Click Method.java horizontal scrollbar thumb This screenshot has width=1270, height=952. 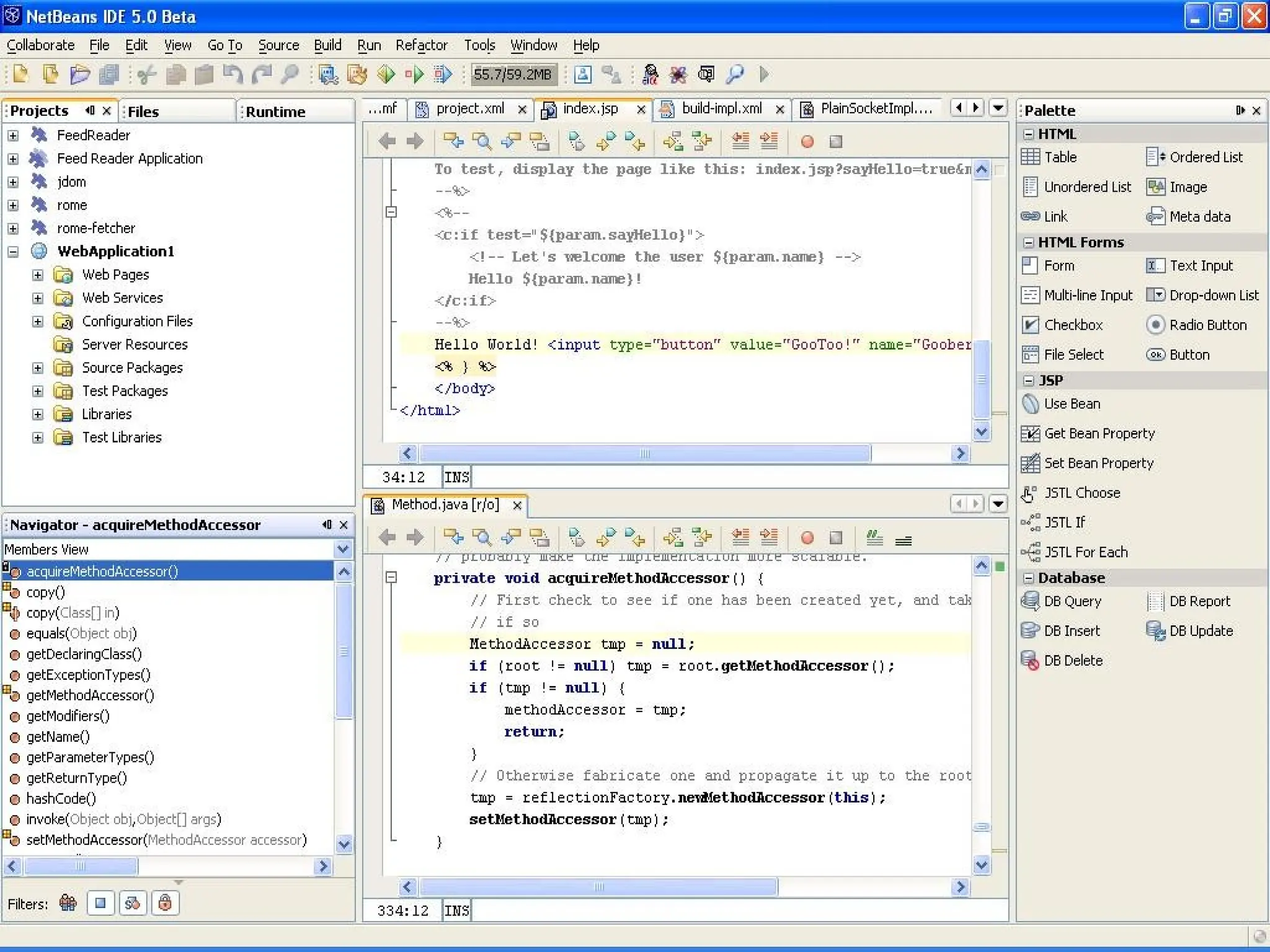(x=598, y=887)
